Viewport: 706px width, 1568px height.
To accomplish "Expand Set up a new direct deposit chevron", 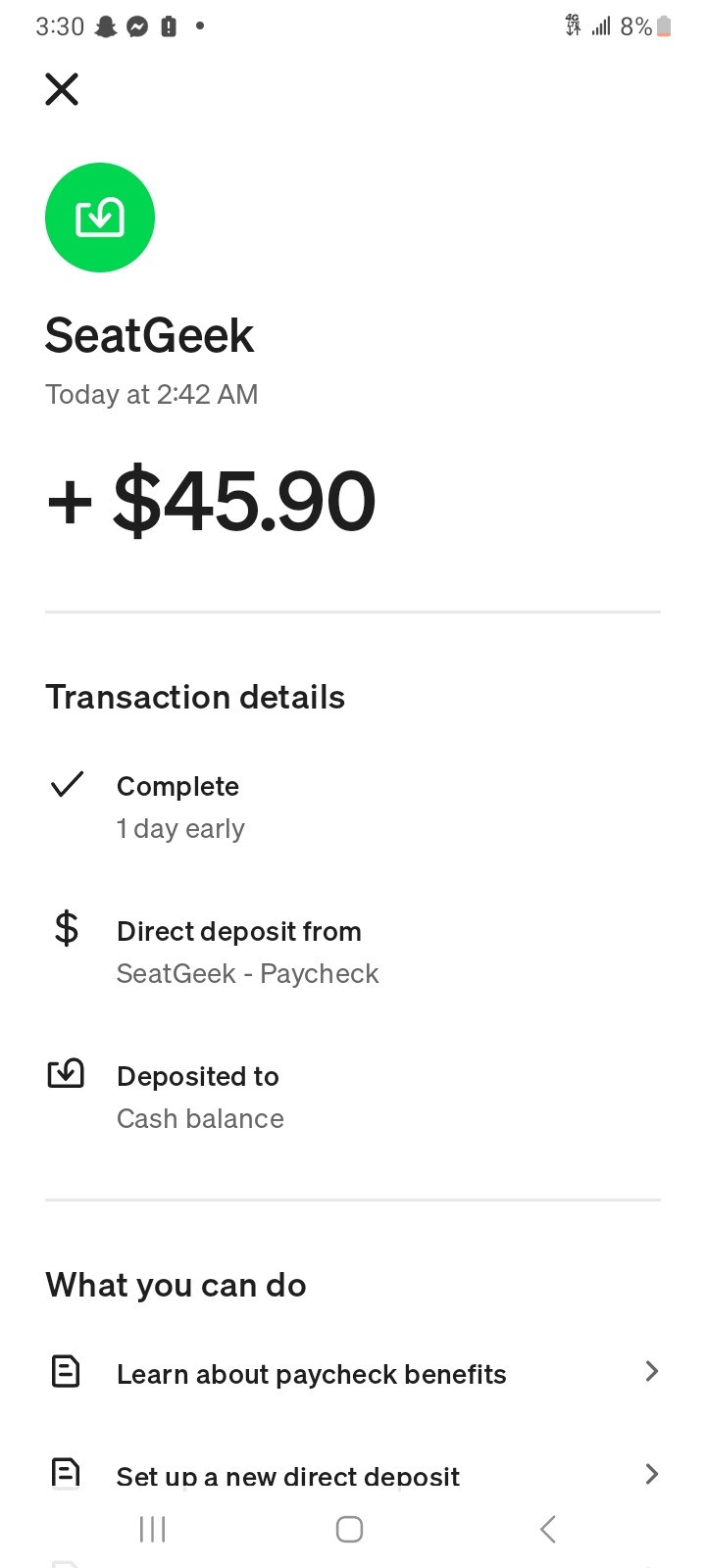I will point(651,1473).
